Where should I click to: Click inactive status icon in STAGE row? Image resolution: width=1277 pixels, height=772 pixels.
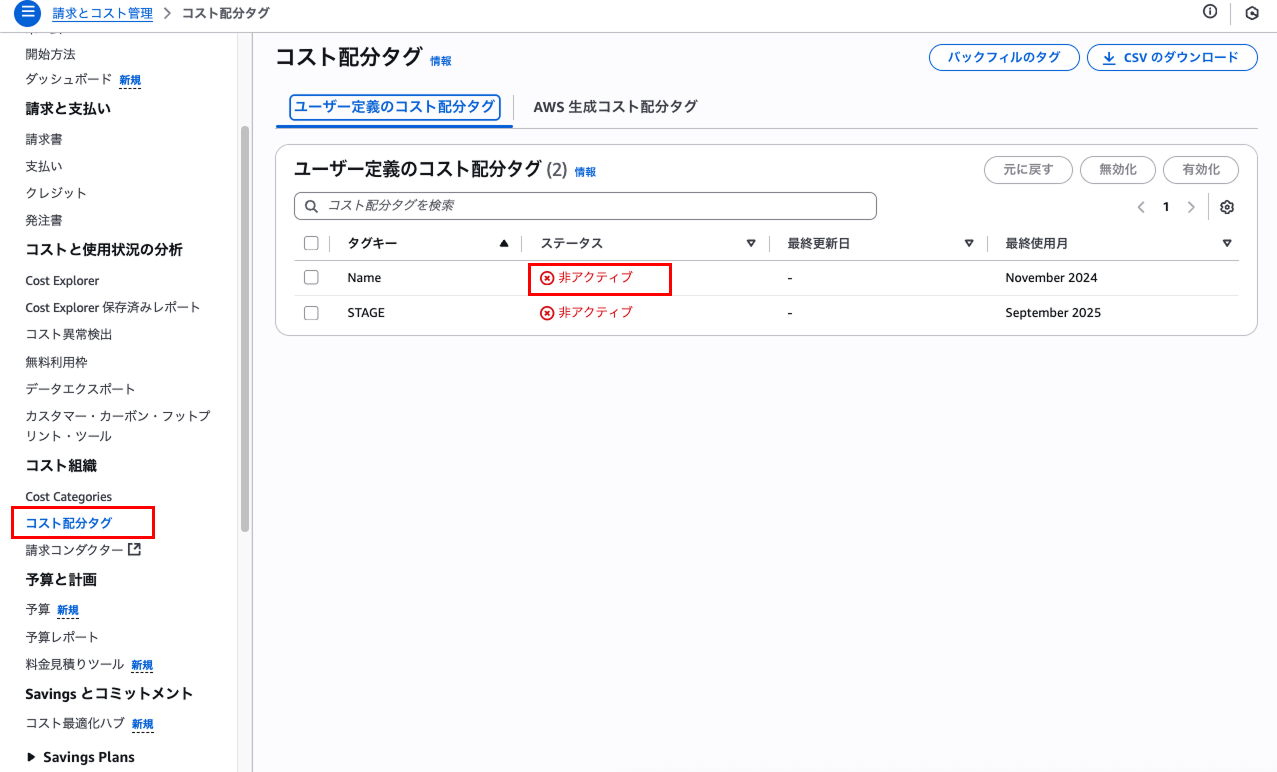point(547,313)
